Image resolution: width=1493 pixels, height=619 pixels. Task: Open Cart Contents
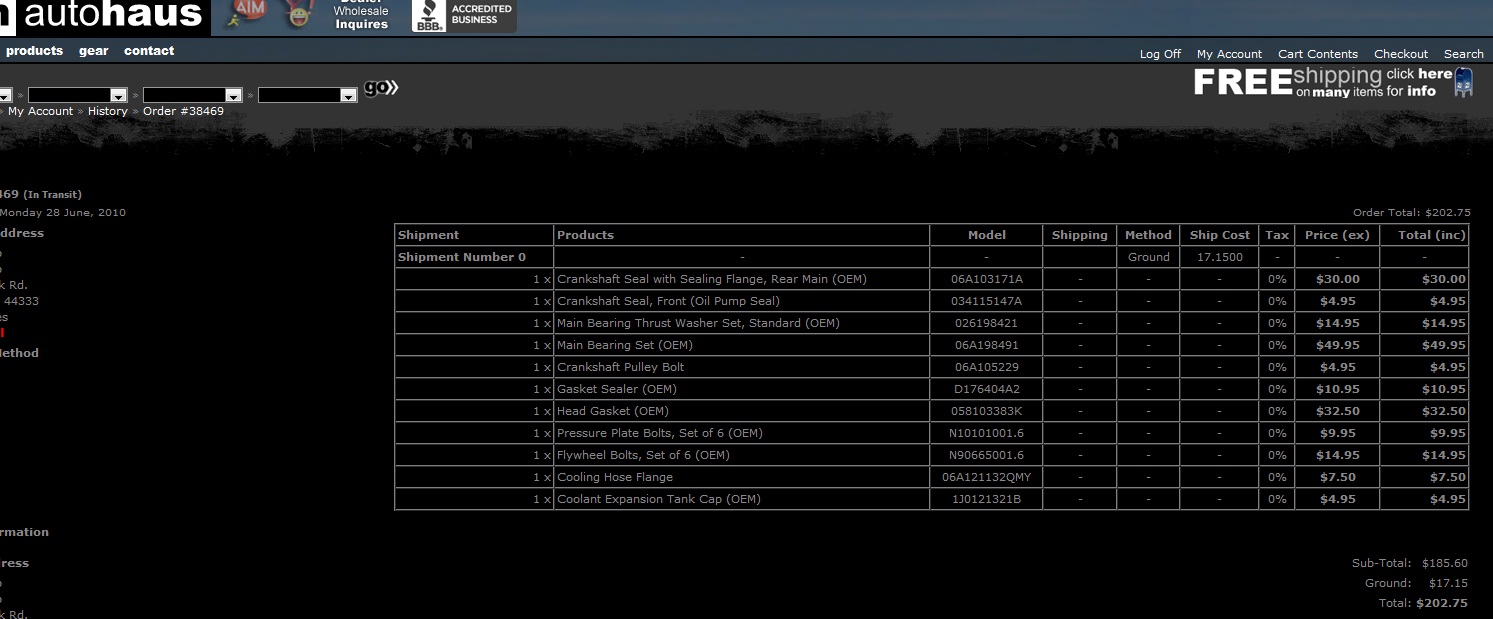coord(1317,54)
